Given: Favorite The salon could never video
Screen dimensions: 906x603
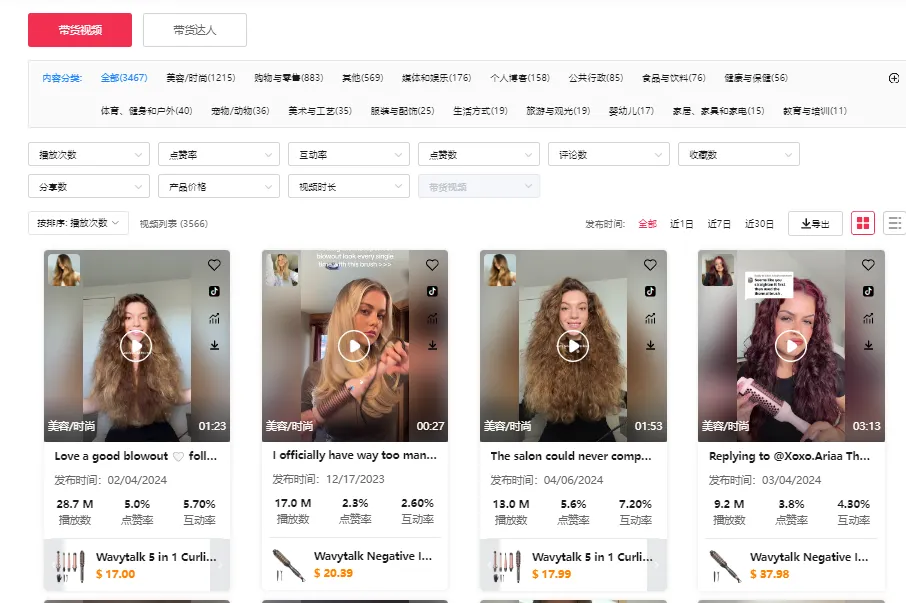Looking at the screenshot, I should pyautogui.click(x=650, y=265).
